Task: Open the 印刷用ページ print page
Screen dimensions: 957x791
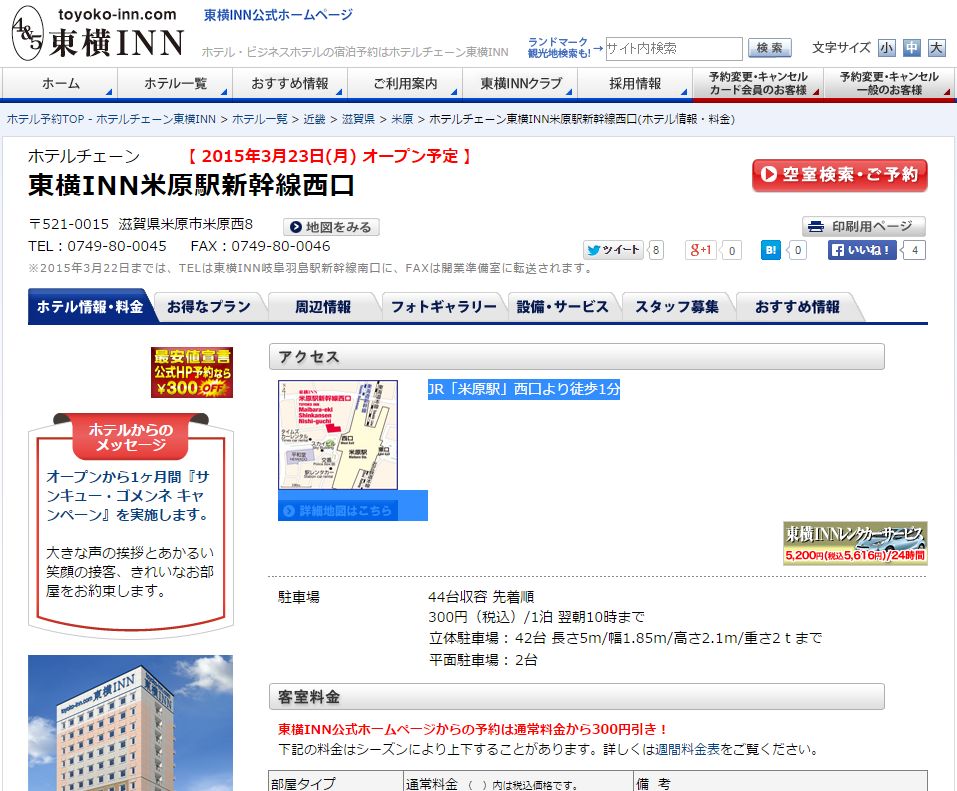Action: (x=864, y=226)
